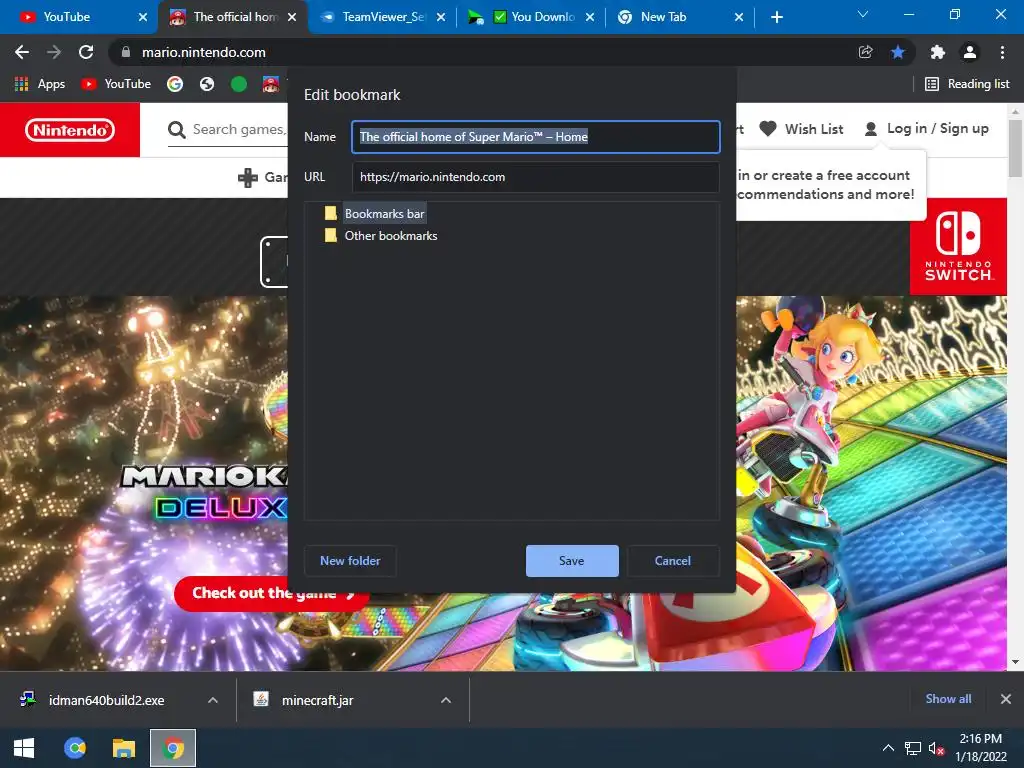The height and width of the screenshot is (768, 1024).
Task: Click the share page icon in address bar
Action: [865, 52]
